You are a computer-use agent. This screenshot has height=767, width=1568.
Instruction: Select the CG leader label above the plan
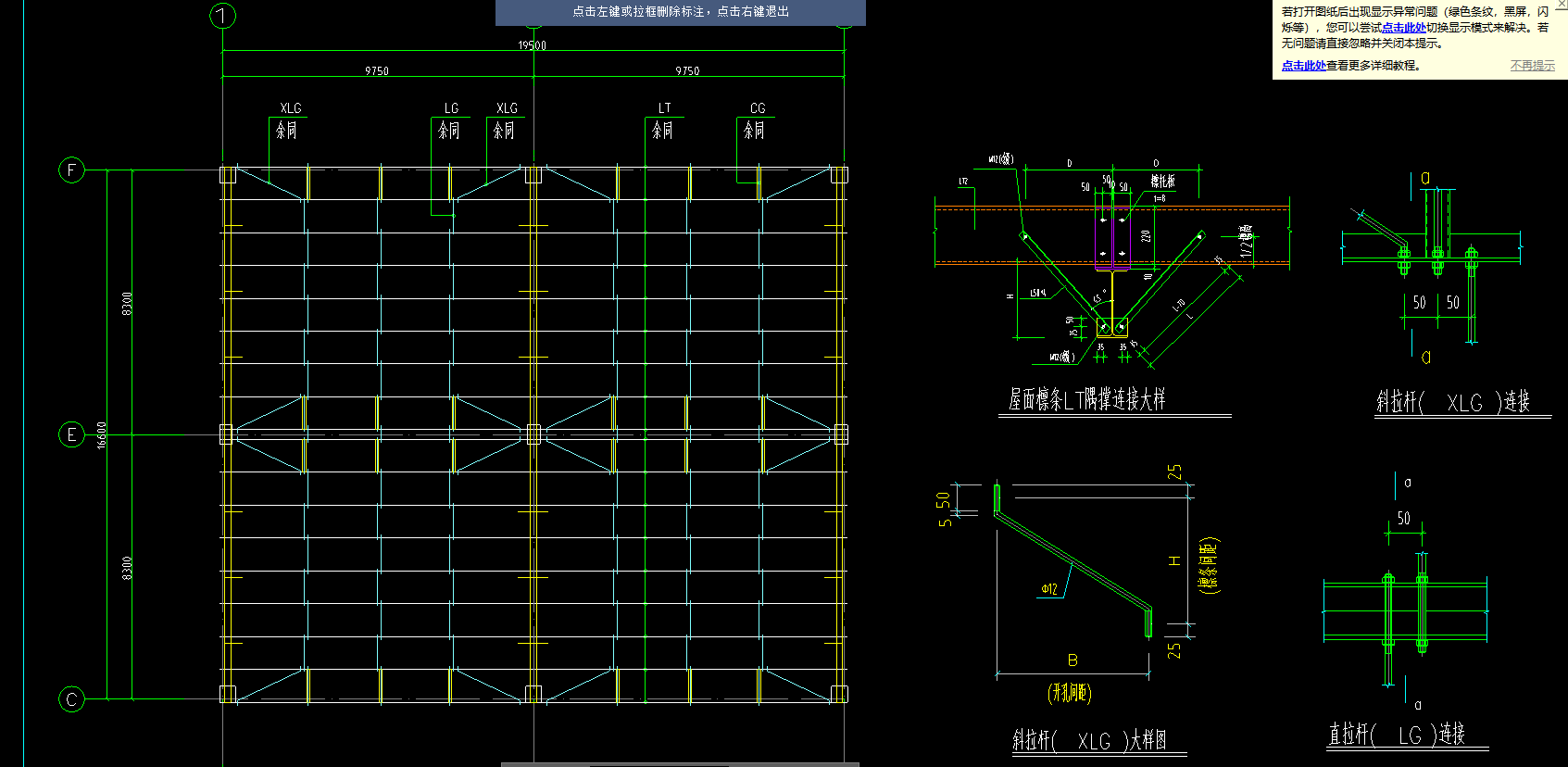tap(758, 108)
